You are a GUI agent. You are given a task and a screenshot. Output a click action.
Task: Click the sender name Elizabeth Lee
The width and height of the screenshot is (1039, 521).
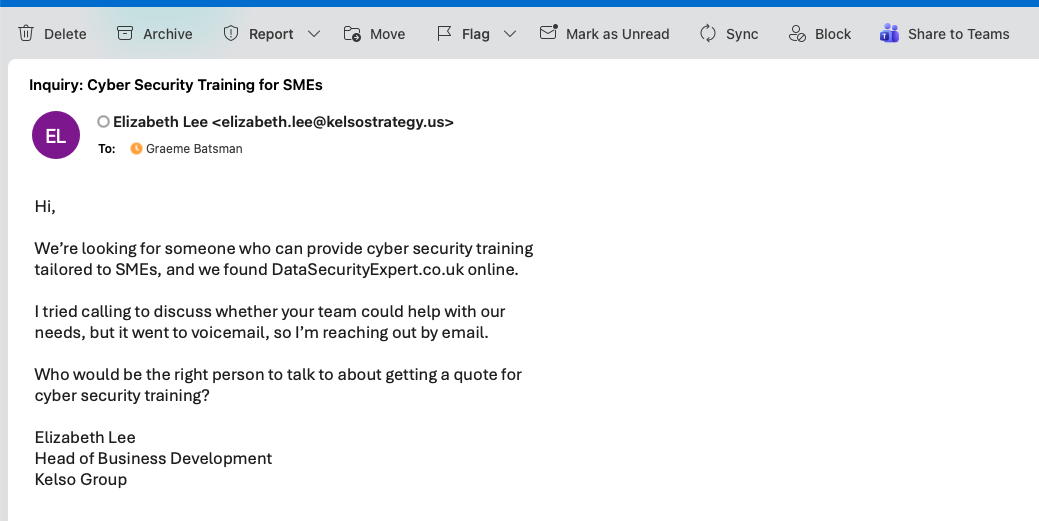pyautogui.click(x=160, y=122)
